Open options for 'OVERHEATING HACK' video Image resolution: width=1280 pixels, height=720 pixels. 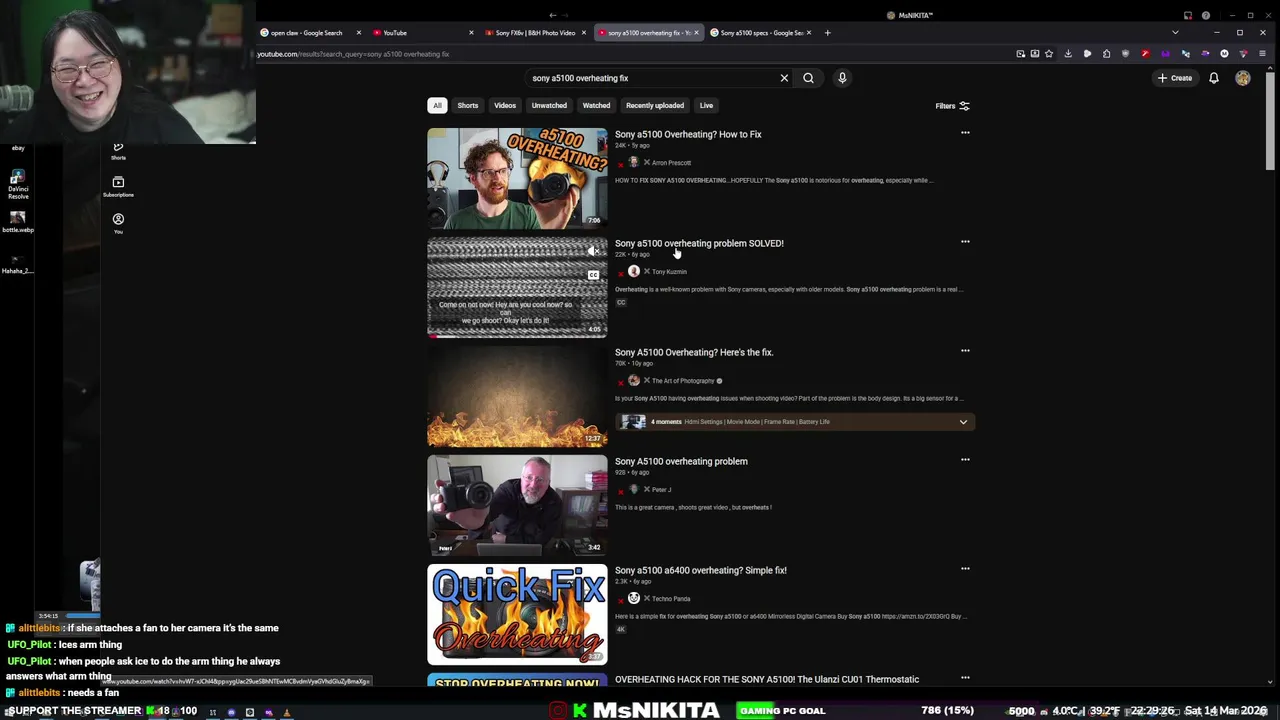coord(965,677)
